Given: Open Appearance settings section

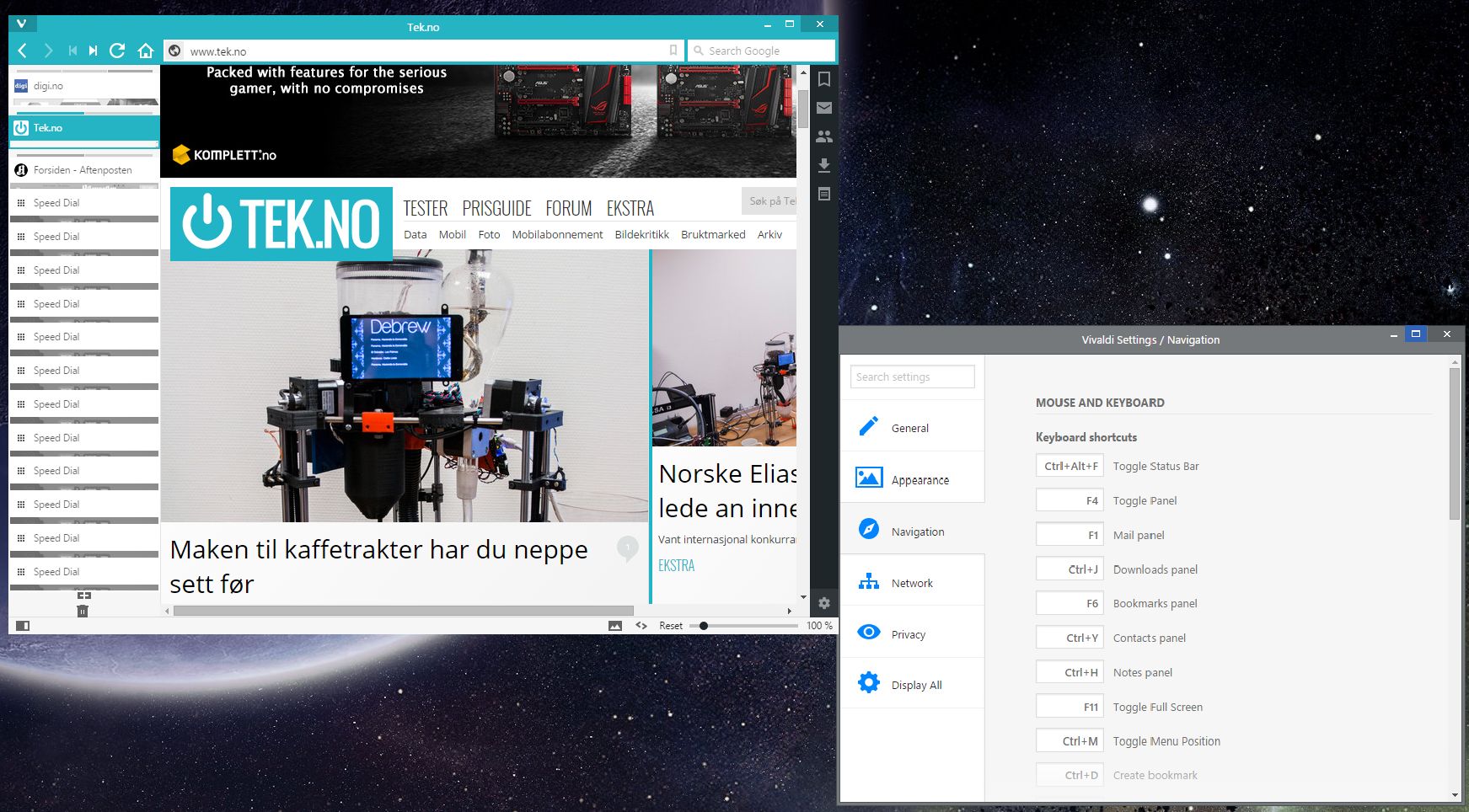Looking at the screenshot, I should pyautogui.click(x=913, y=479).
